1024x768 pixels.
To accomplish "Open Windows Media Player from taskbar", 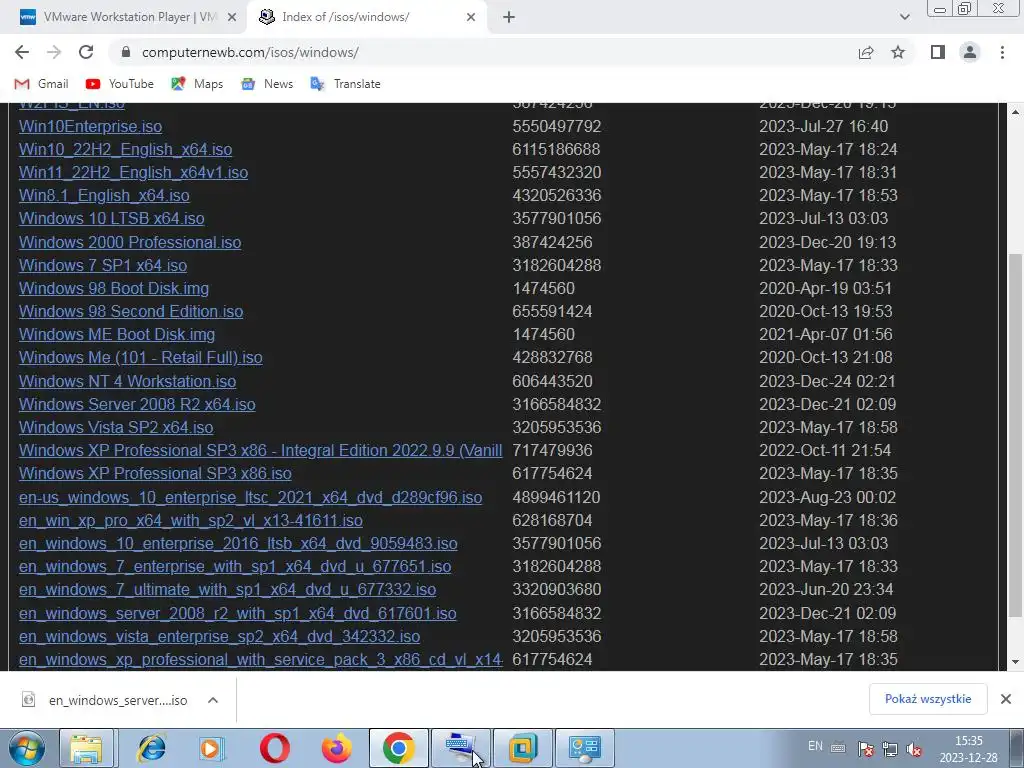I will [x=211, y=748].
